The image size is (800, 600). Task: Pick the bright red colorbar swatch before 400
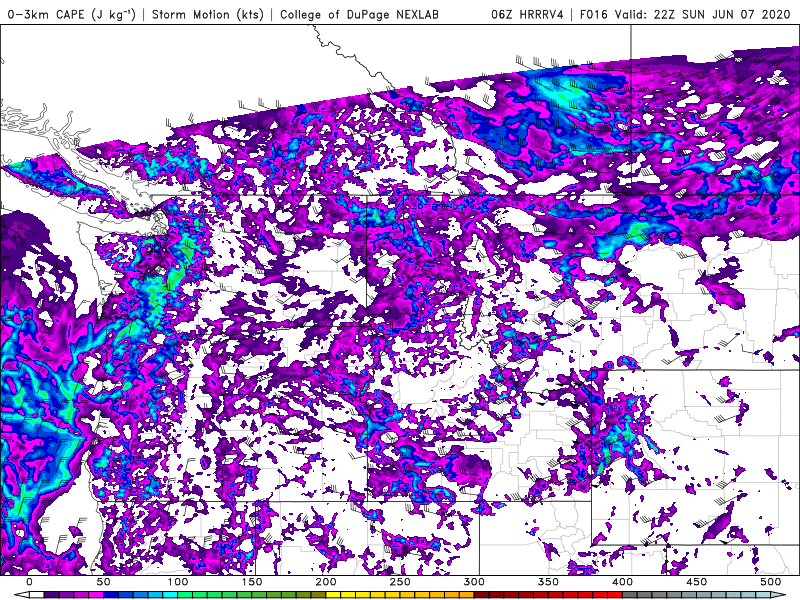click(x=615, y=594)
